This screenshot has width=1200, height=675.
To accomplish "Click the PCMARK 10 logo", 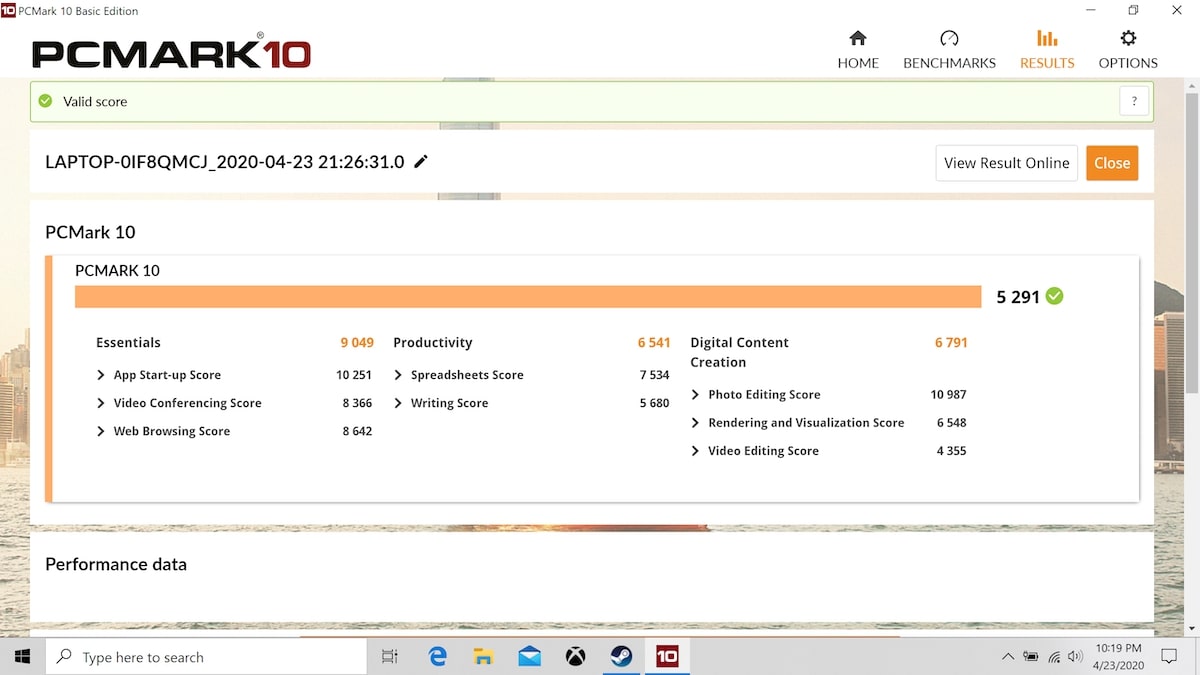I will coord(171,52).
